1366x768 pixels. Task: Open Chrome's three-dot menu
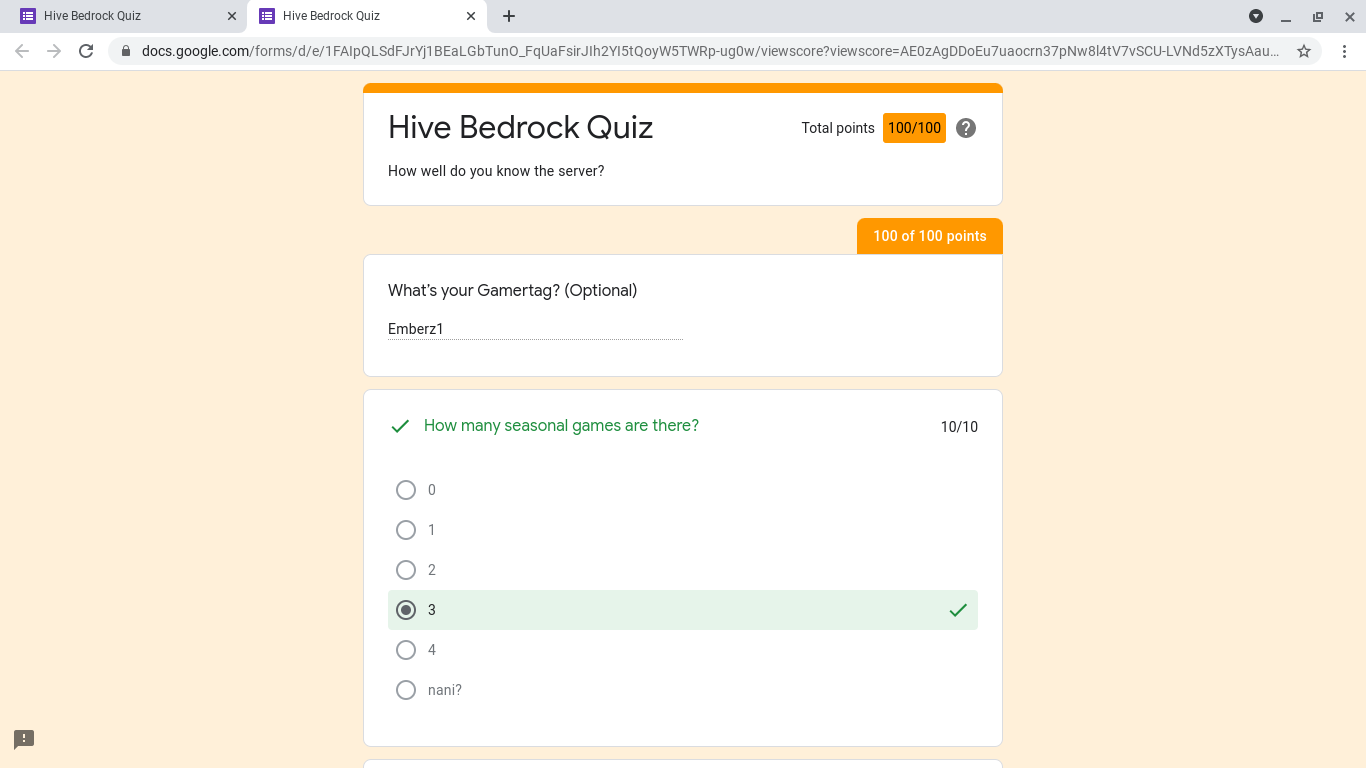point(1345,51)
